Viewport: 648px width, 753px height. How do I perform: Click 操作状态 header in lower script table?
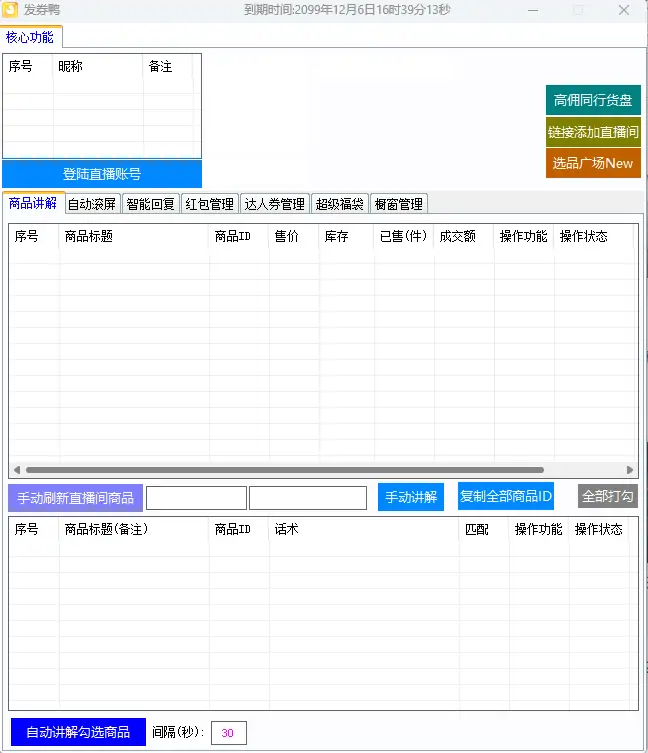pos(599,529)
